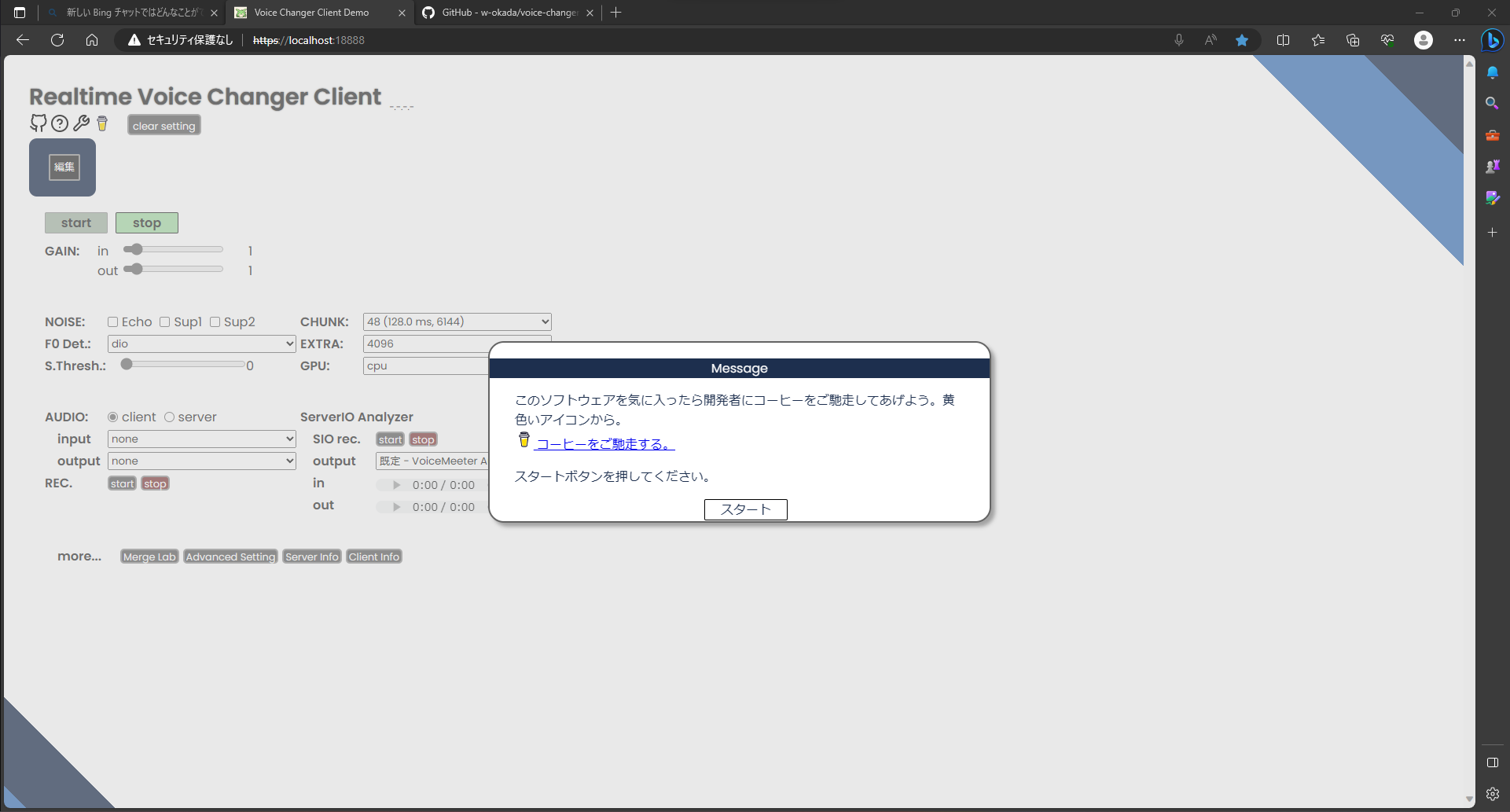Play the ServerIO Analyzer 'in' audio
The image size is (1510, 812).
coord(395,485)
